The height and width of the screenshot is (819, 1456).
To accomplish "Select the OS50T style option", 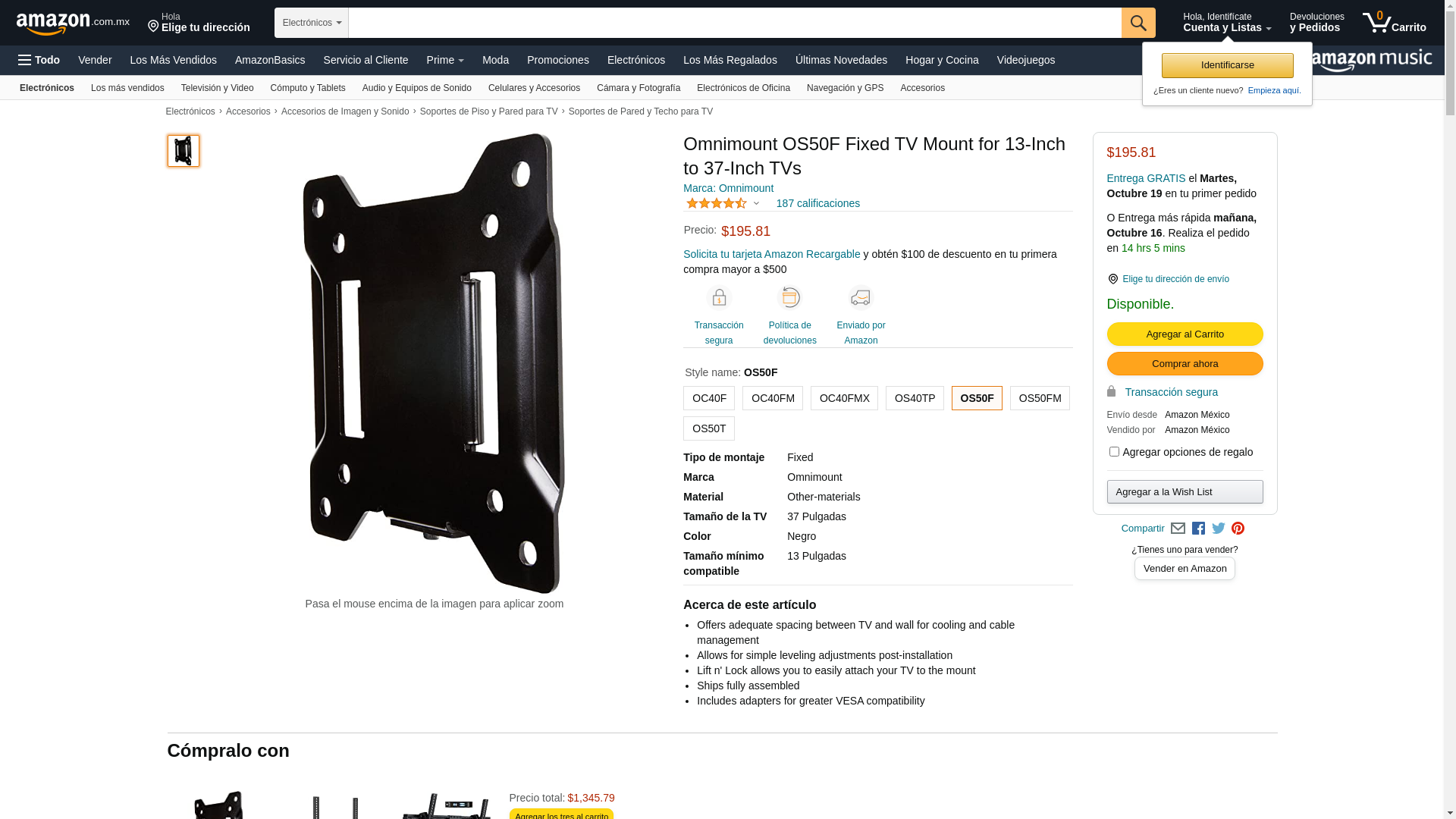I will (x=709, y=428).
